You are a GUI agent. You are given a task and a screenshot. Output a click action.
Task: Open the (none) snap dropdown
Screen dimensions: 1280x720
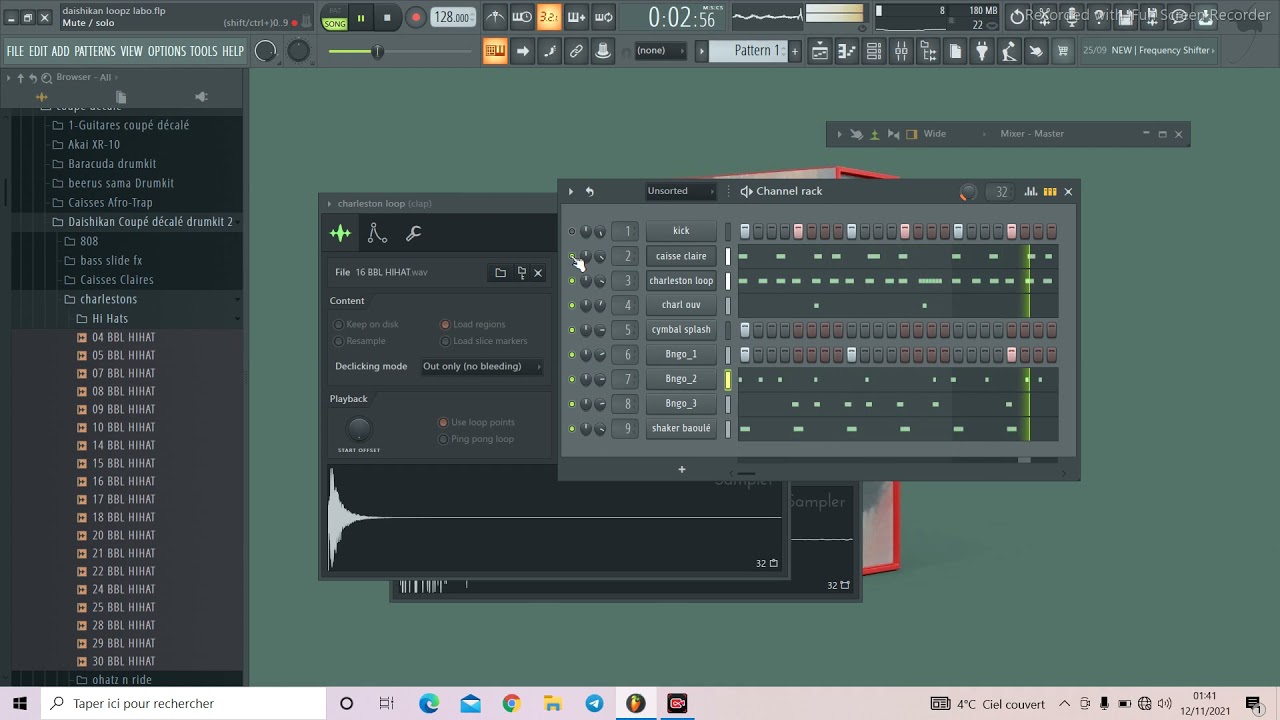tap(661, 51)
